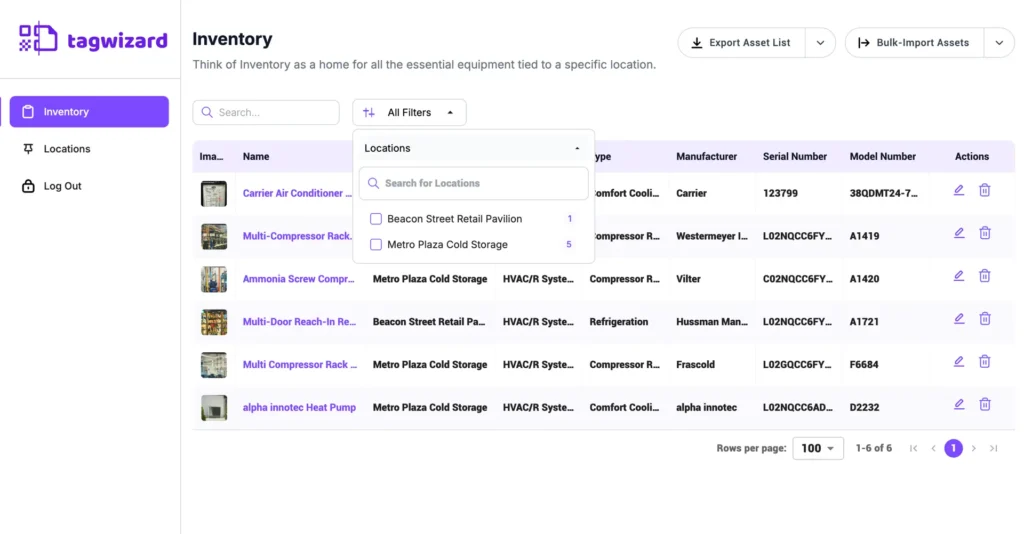
Task: Edit the Frascold Multi Compressor Rack
Action: pos(959,361)
